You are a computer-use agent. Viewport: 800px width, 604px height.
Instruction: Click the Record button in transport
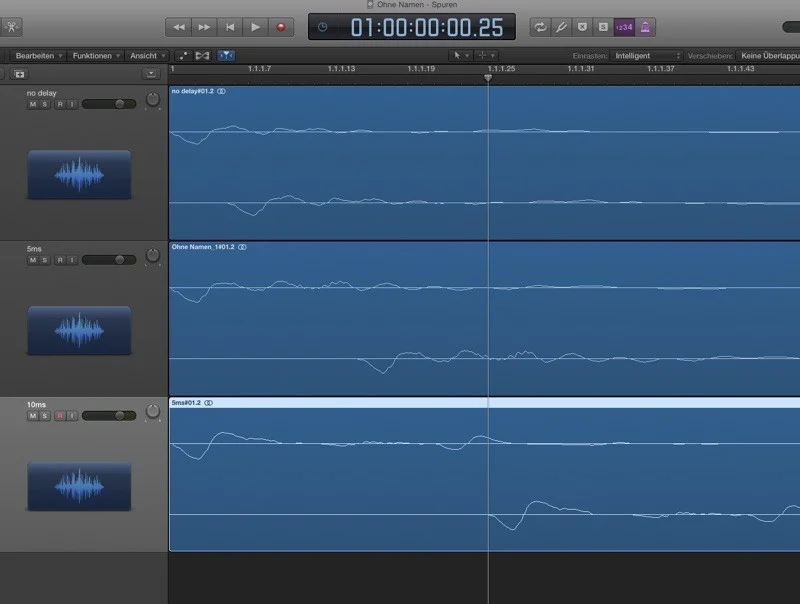pos(281,27)
